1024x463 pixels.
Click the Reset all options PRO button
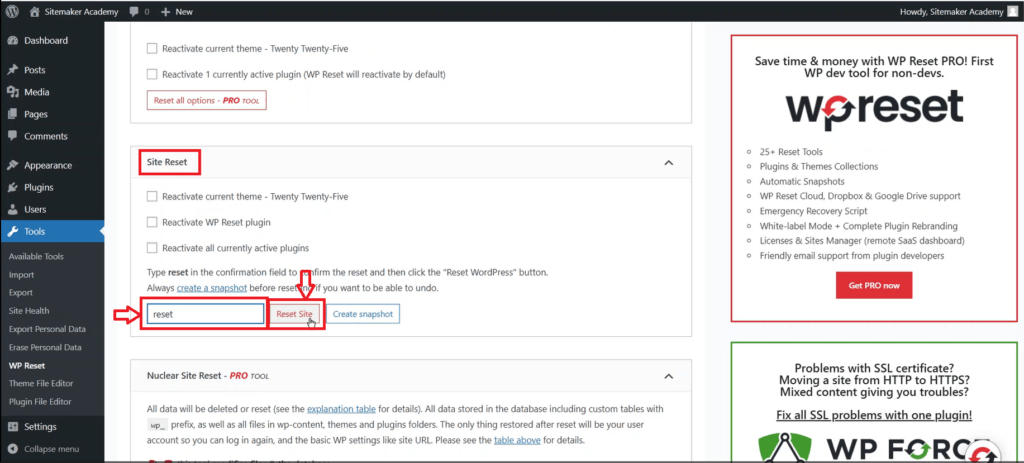(206, 101)
